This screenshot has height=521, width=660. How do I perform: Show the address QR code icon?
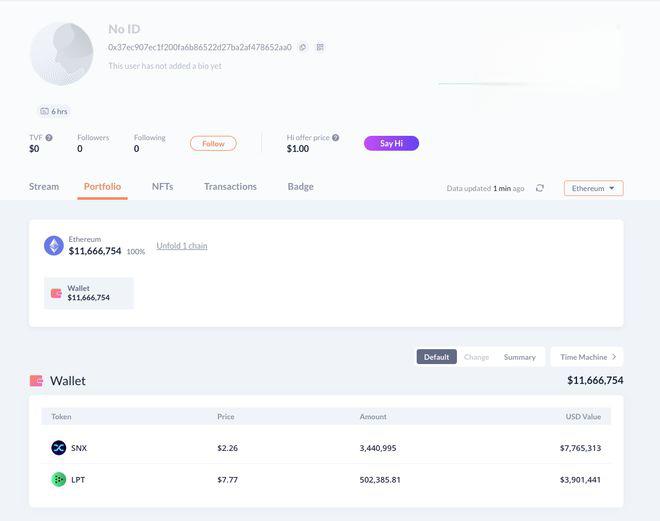320,47
